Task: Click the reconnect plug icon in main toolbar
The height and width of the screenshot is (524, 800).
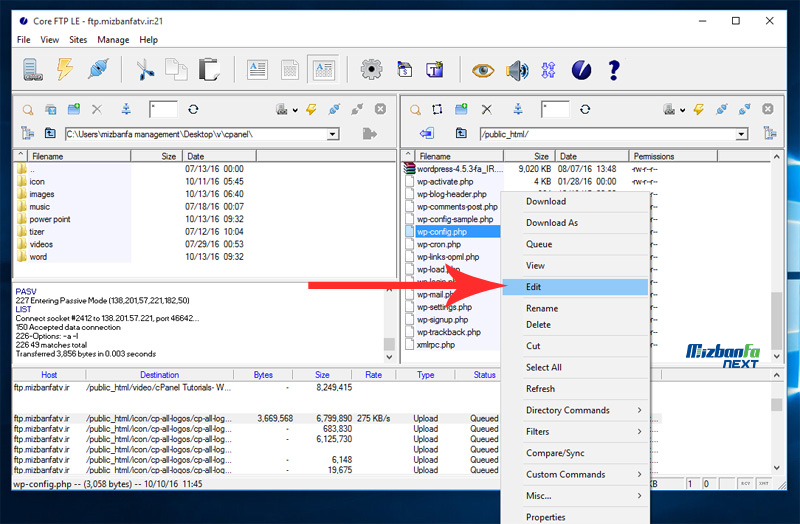Action: [x=98, y=69]
